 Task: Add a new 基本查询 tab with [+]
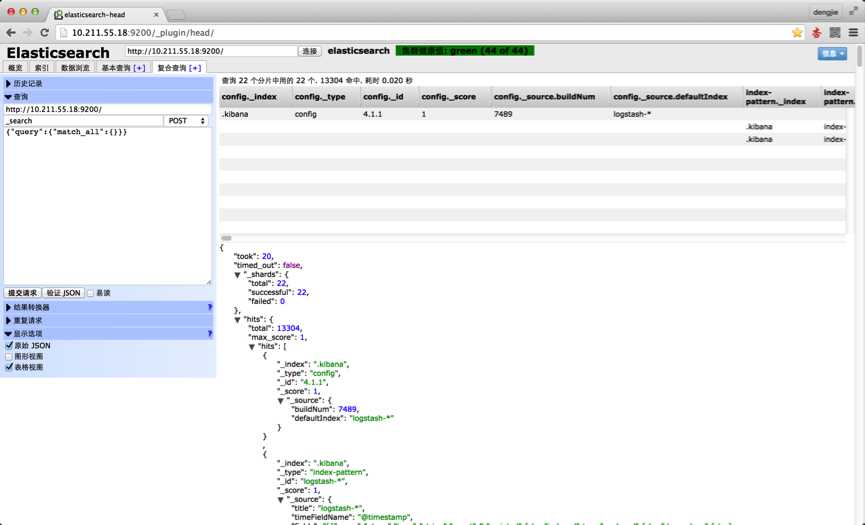coord(140,68)
